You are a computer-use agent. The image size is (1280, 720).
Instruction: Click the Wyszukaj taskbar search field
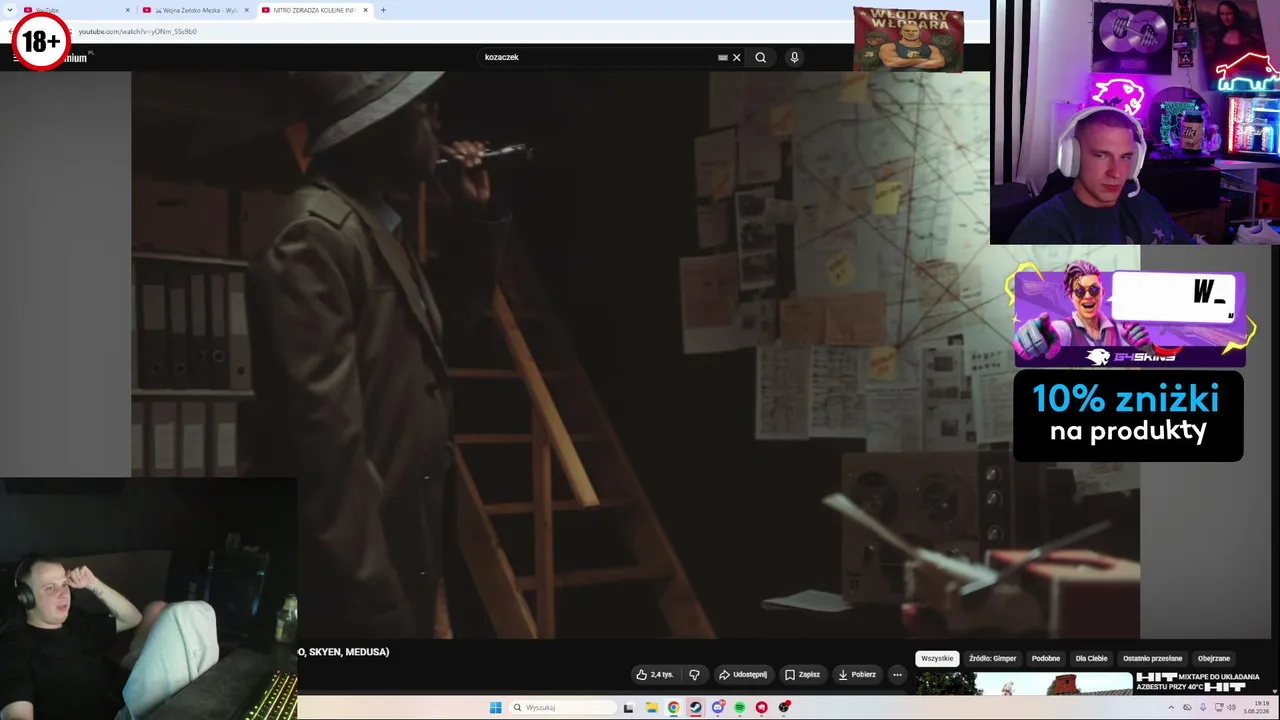561,708
